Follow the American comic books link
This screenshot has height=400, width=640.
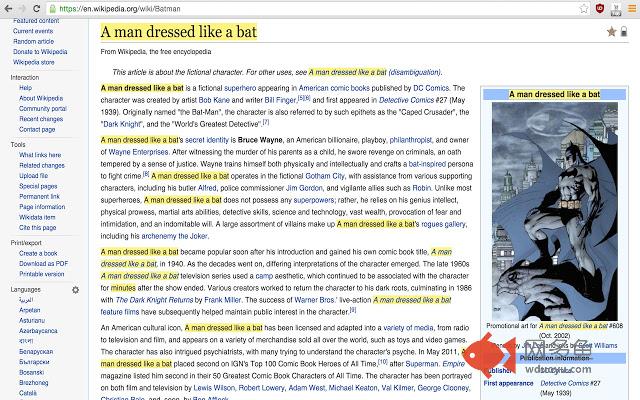334,88
